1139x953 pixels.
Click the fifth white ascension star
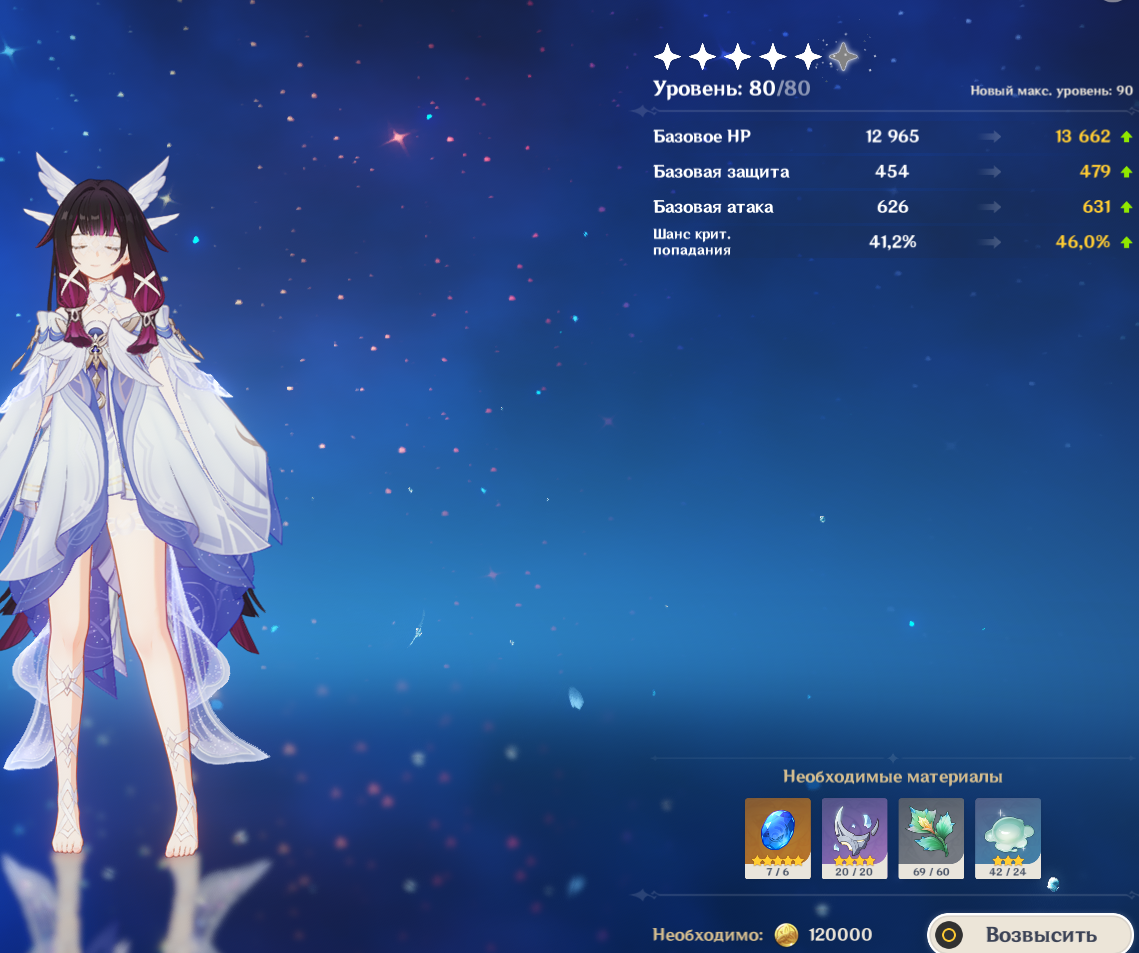pyautogui.click(x=808, y=56)
